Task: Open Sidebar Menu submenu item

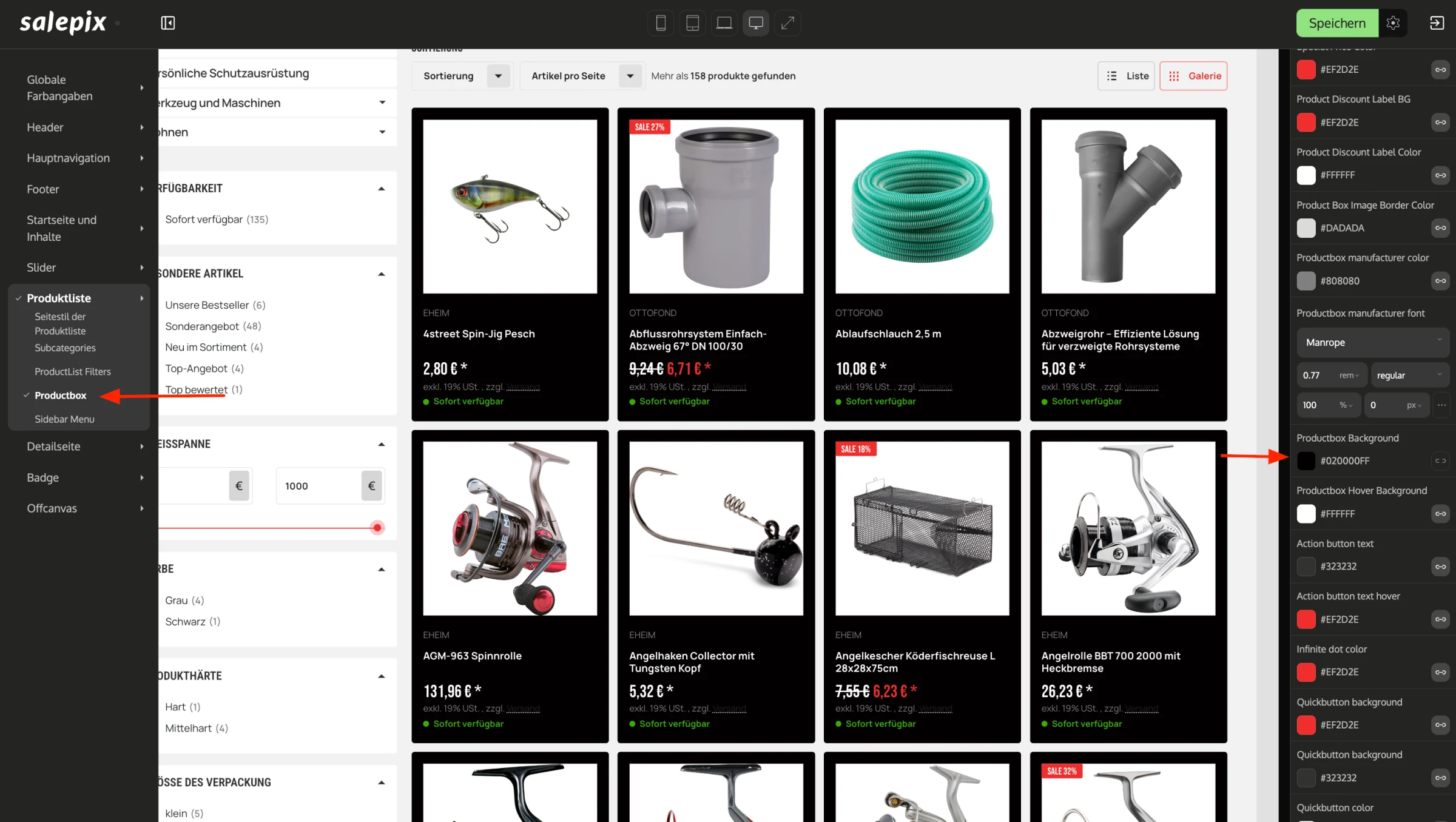Action: (64, 419)
